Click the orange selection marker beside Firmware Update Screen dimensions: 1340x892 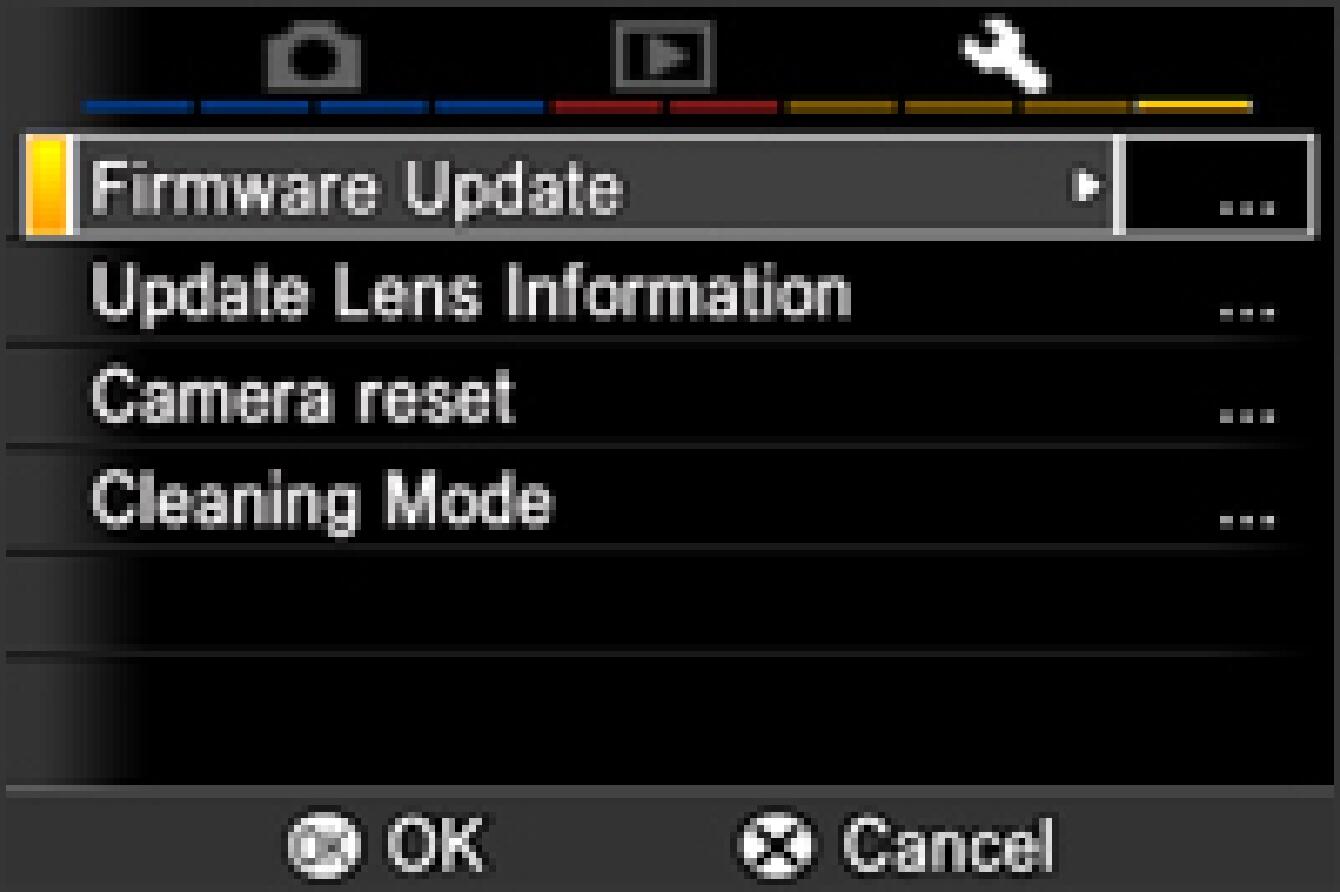pyautogui.click(x=46, y=187)
